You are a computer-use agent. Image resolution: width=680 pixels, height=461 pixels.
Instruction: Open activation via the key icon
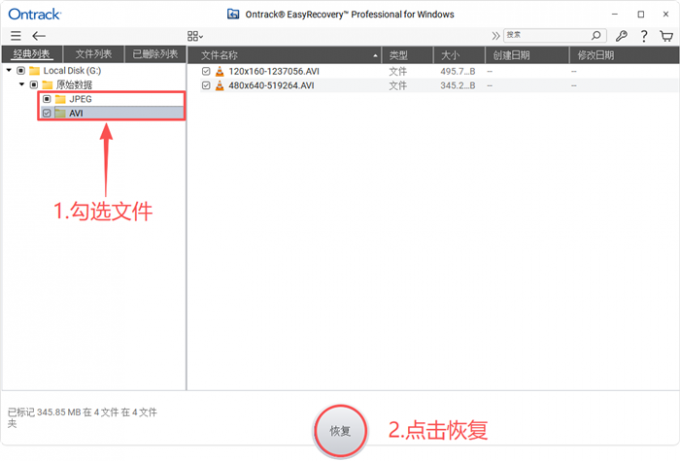[x=621, y=36]
